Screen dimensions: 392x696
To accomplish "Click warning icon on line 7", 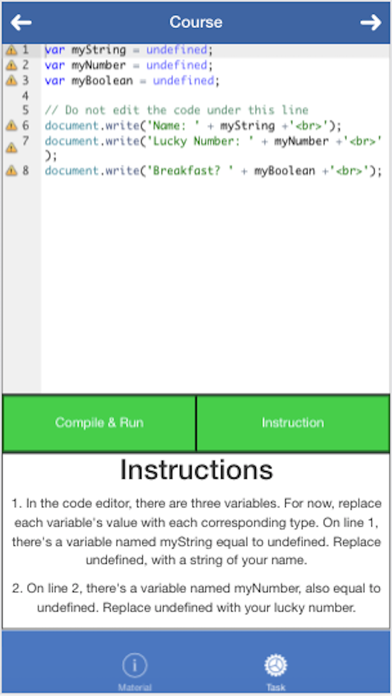I will coord(12,148).
